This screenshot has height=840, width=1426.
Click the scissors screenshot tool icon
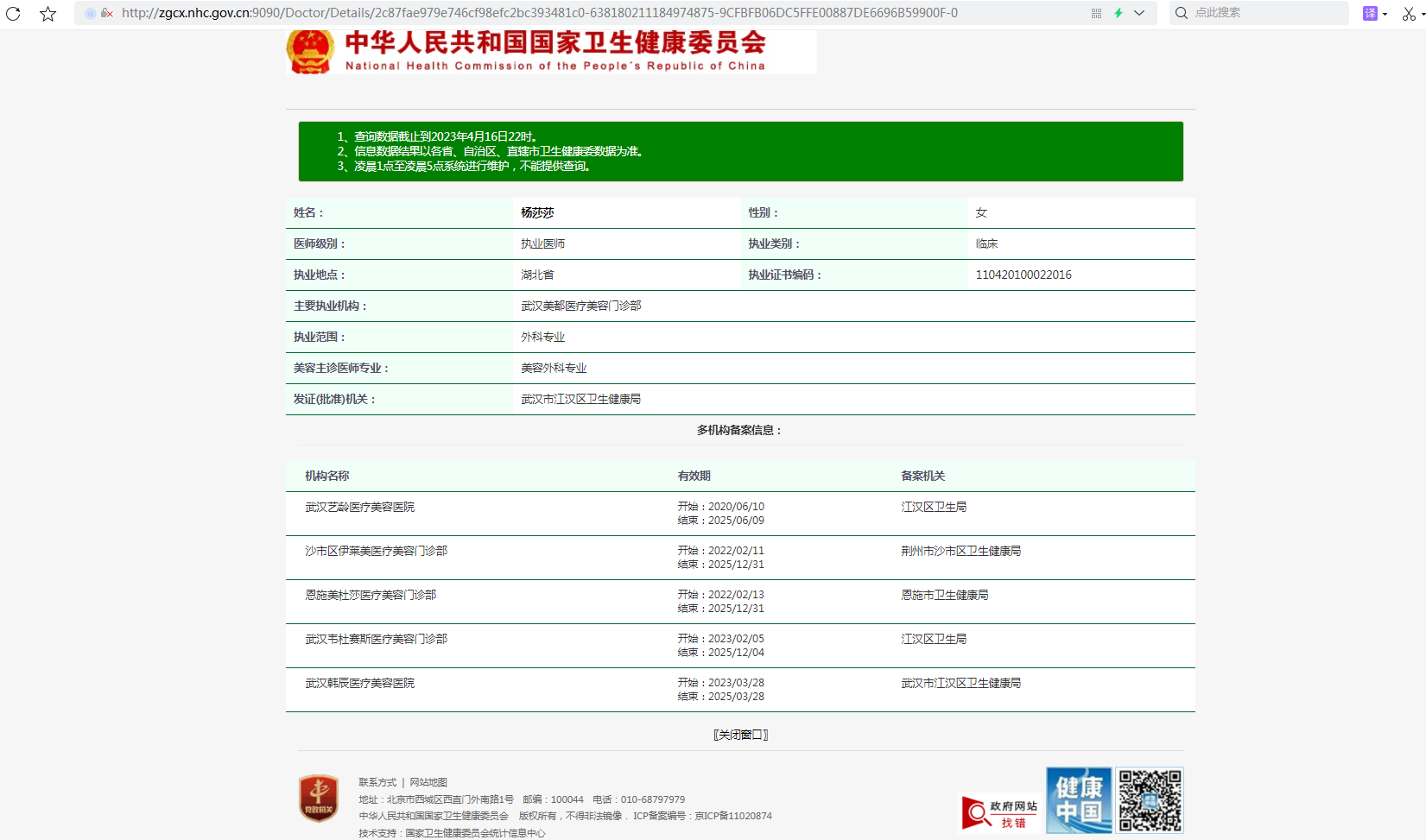tap(1410, 13)
